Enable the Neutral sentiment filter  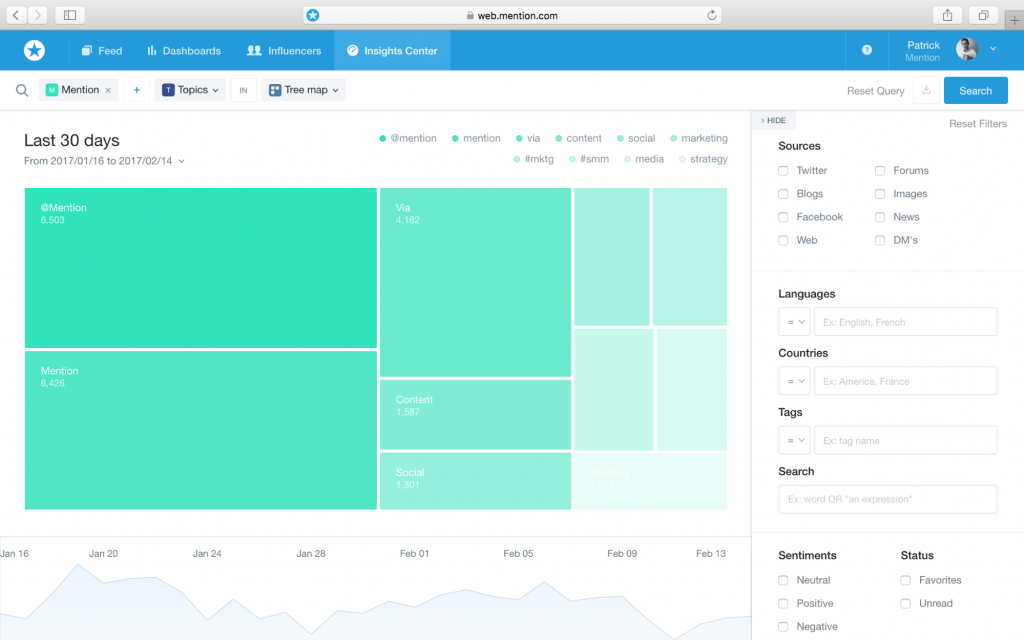783,580
